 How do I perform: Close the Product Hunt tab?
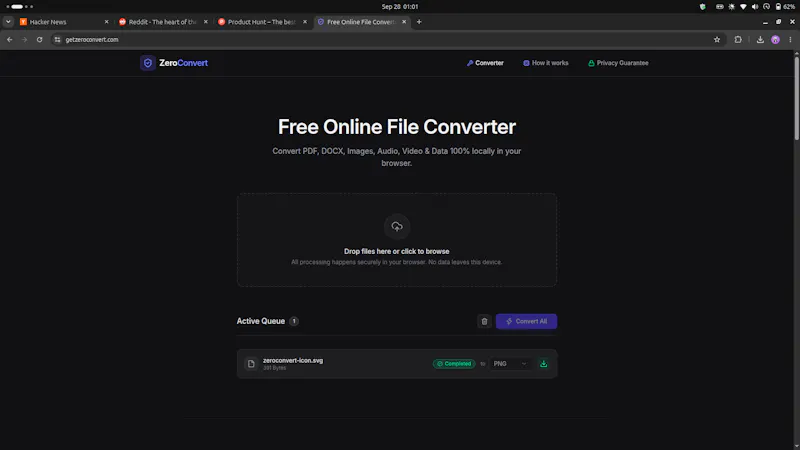click(305, 22)
